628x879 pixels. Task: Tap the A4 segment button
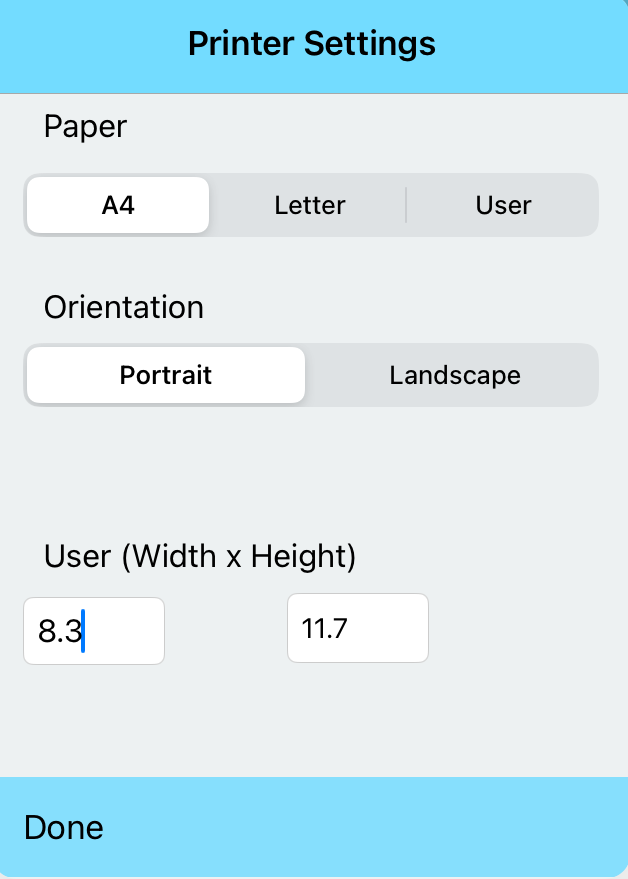(117, 205)
